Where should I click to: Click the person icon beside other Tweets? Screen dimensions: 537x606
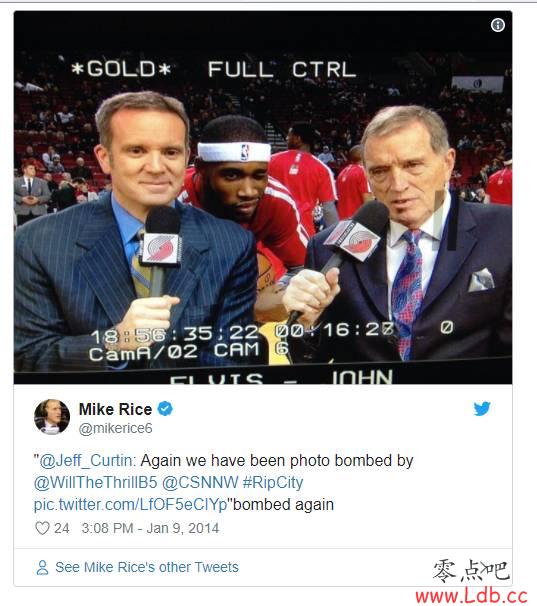(42, 567)
